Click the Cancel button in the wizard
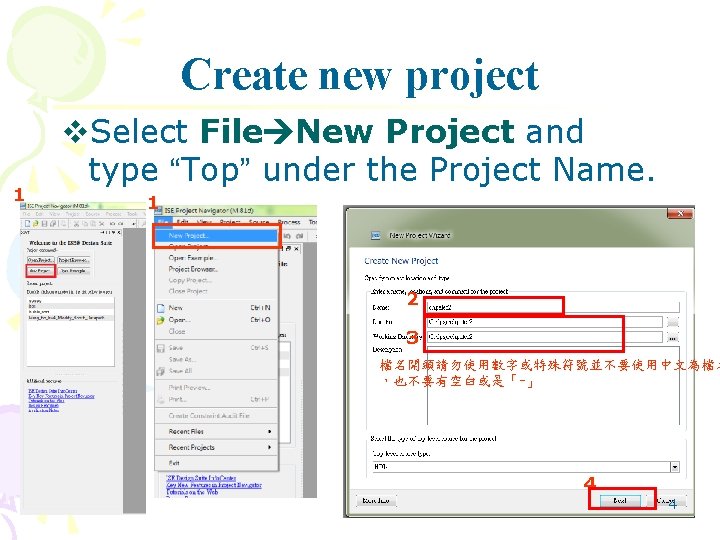 coord(667,501)
